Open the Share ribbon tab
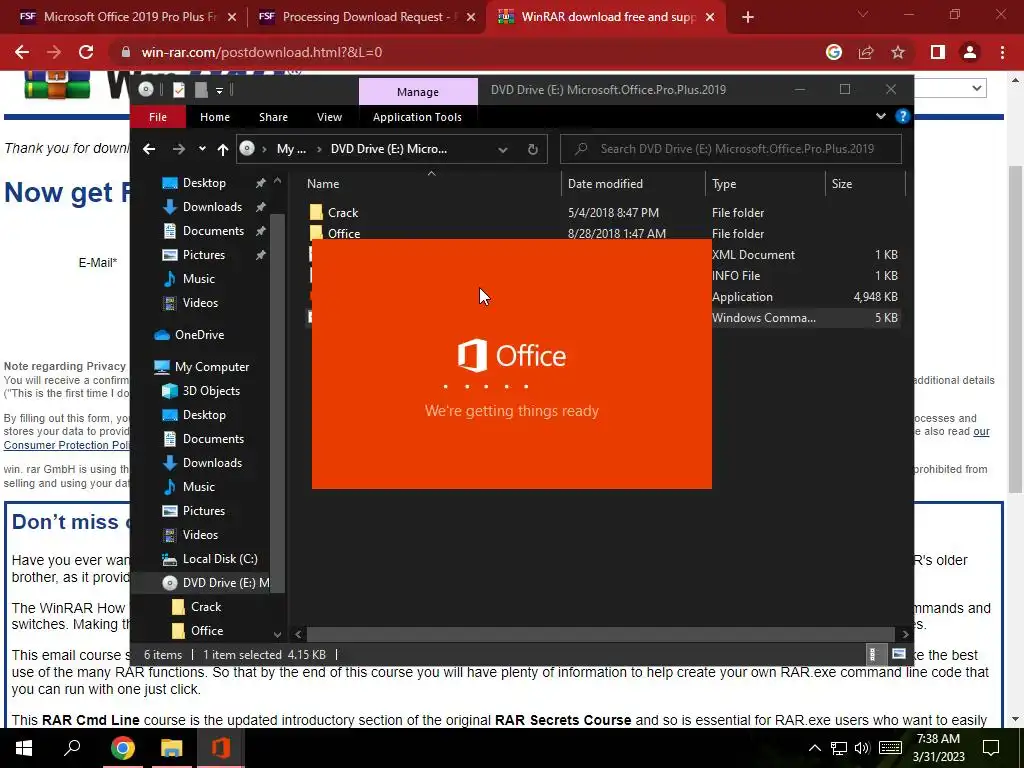Image resolution: width=1024 pixels, height=768 pixels. point(273,117)
